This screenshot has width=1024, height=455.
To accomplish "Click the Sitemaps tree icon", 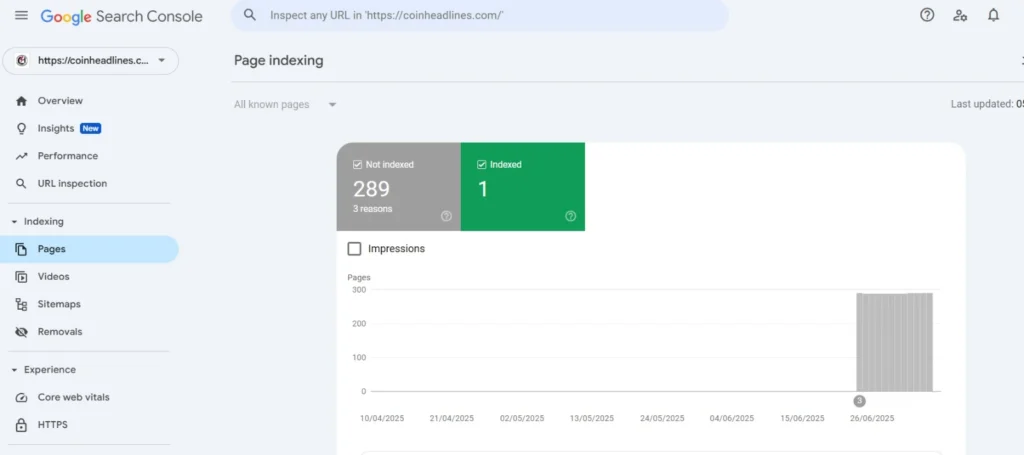I will coord(22,304).
